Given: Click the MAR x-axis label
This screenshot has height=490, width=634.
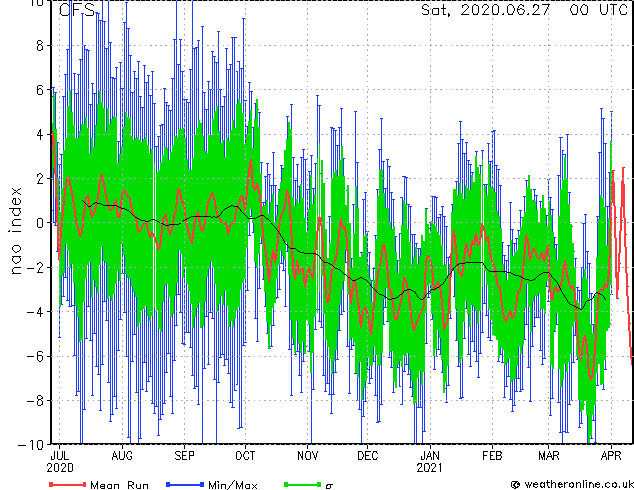Looking at the screenshot, I should pyautogui.click(x=549, y=456).
